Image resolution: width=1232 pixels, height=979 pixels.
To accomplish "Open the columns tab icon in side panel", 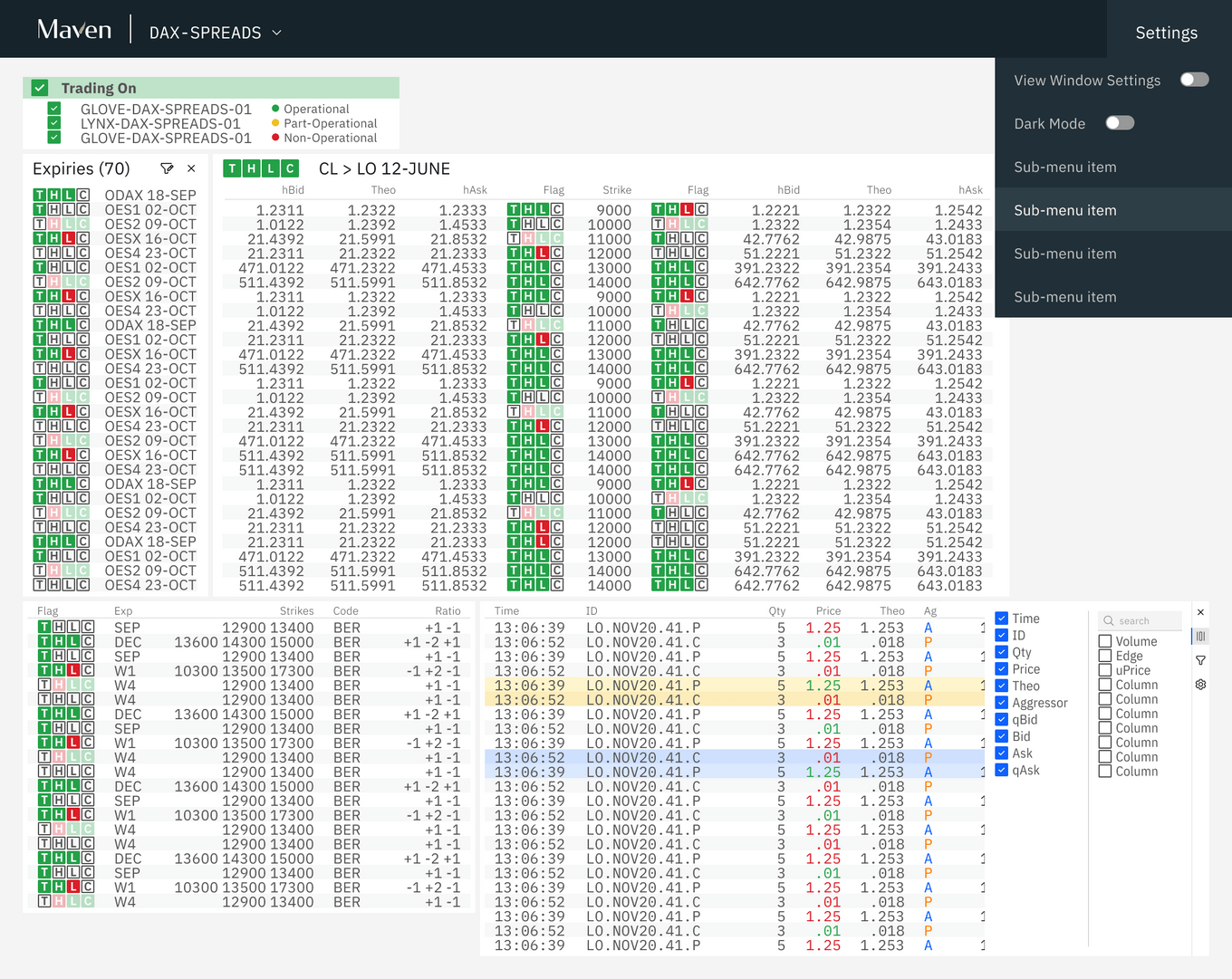I will pos(1200,637).
